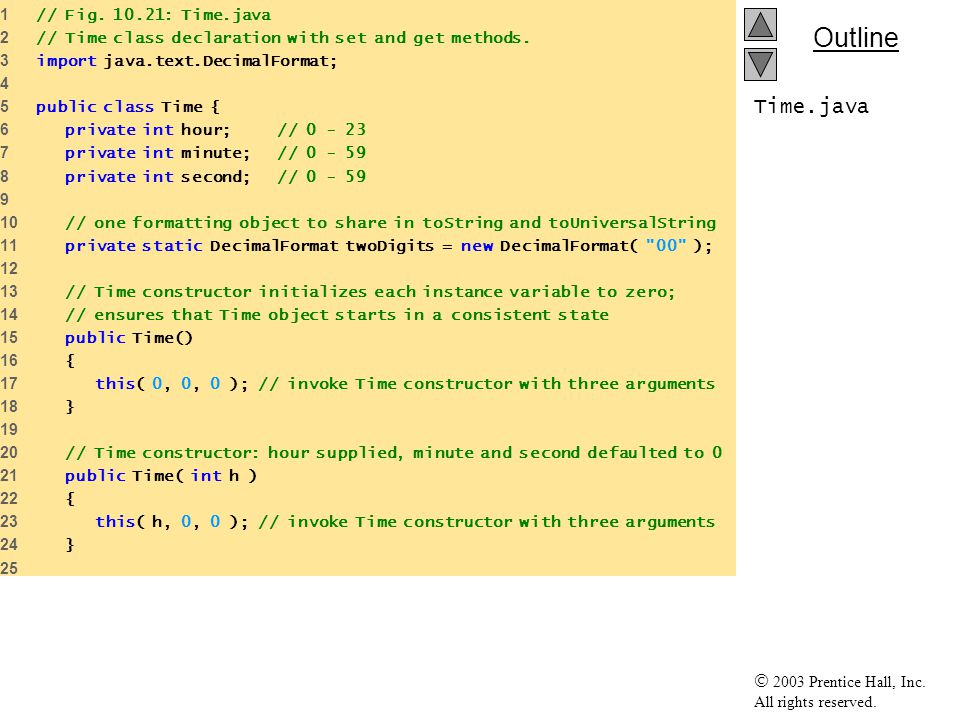Click the 'public Time( int h )' constructor line
This screenshot has width=960, height=720.
160,476
